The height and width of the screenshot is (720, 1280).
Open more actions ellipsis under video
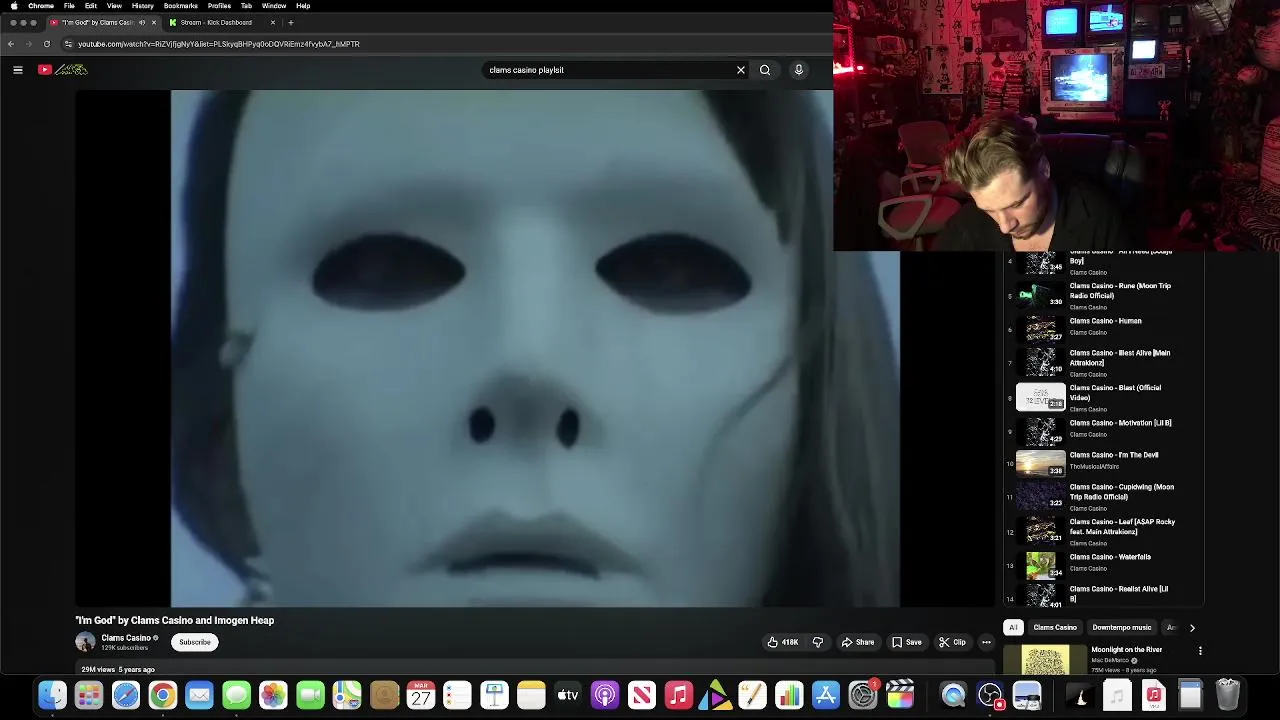986,642
